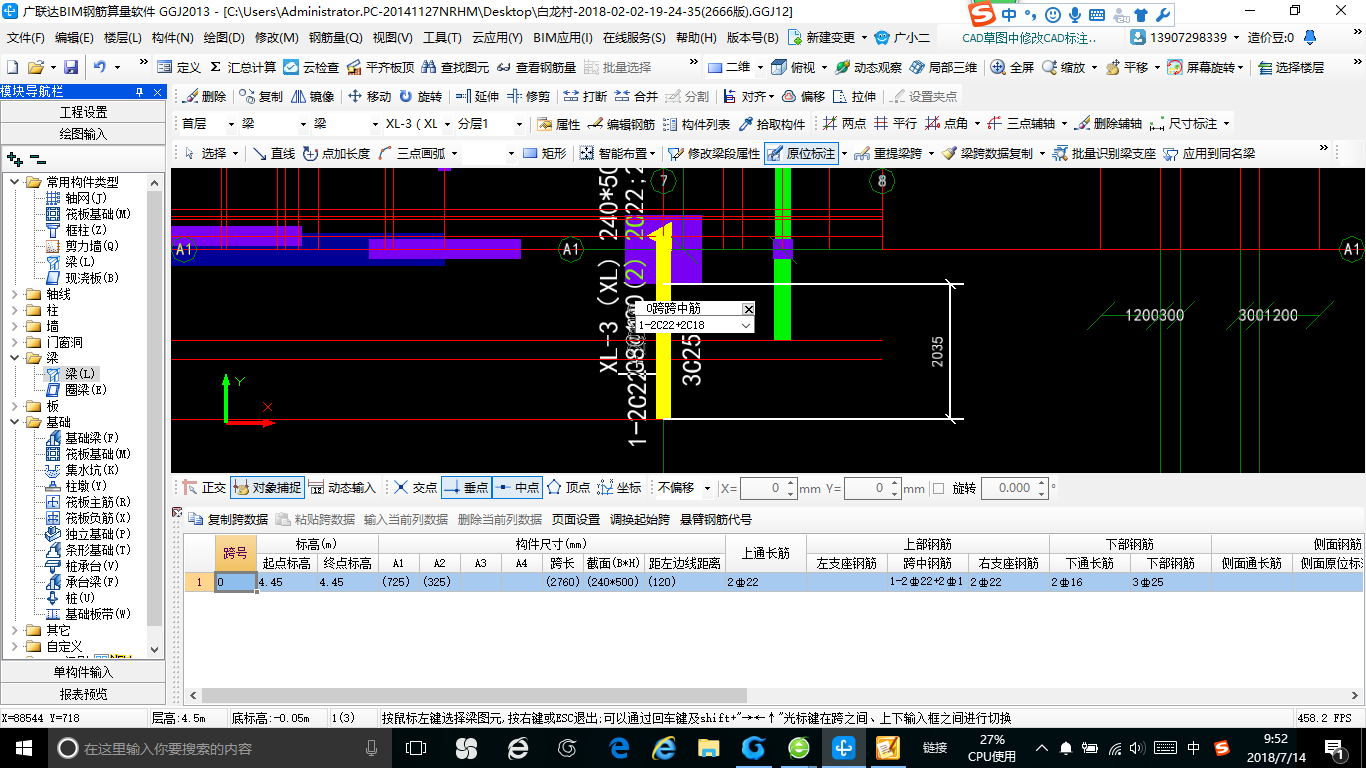The image size is (1366, 768).
Task: Toggle 交点 intersection snap
Action: (x=416, y=488)
